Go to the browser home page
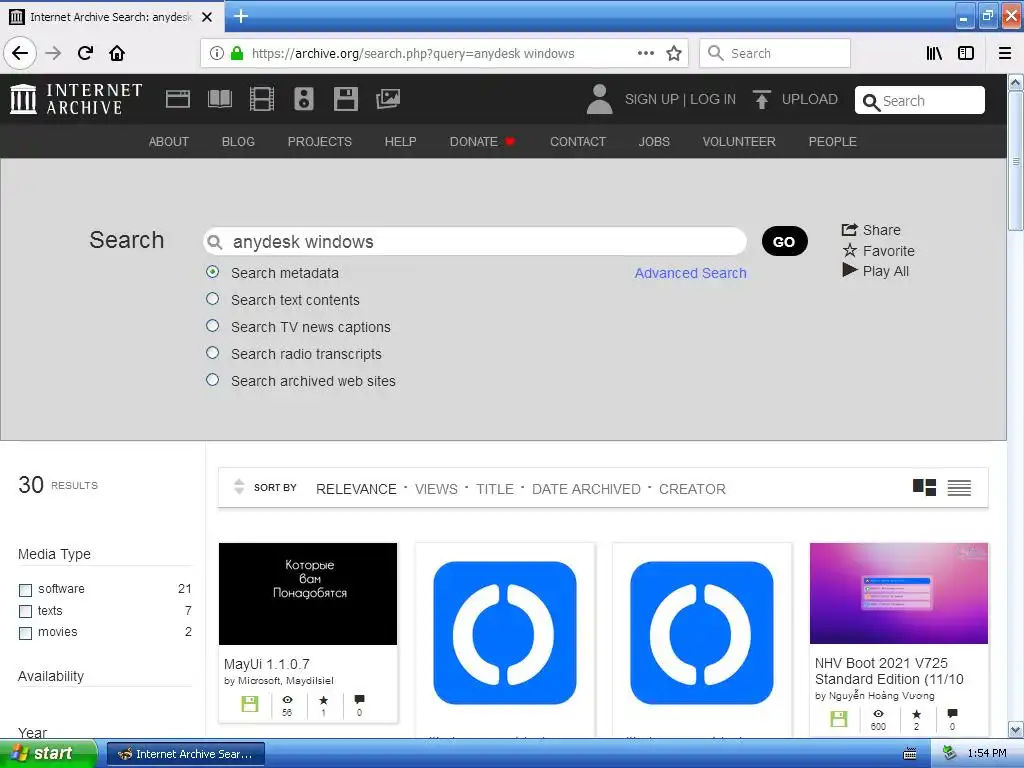The width and height of the screenshot is (1024, 768). [x=117, y=53]
